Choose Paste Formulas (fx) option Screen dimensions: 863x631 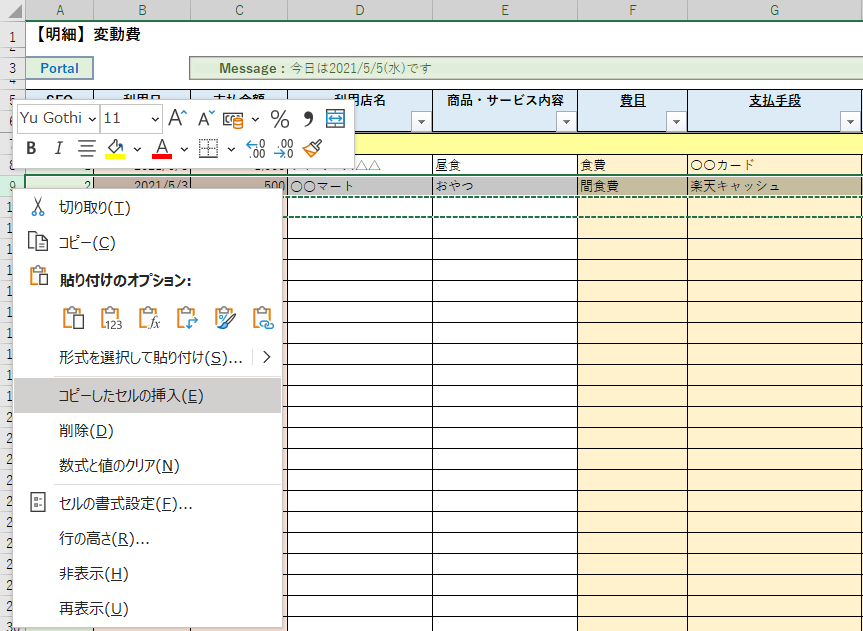tap(149, 318)
